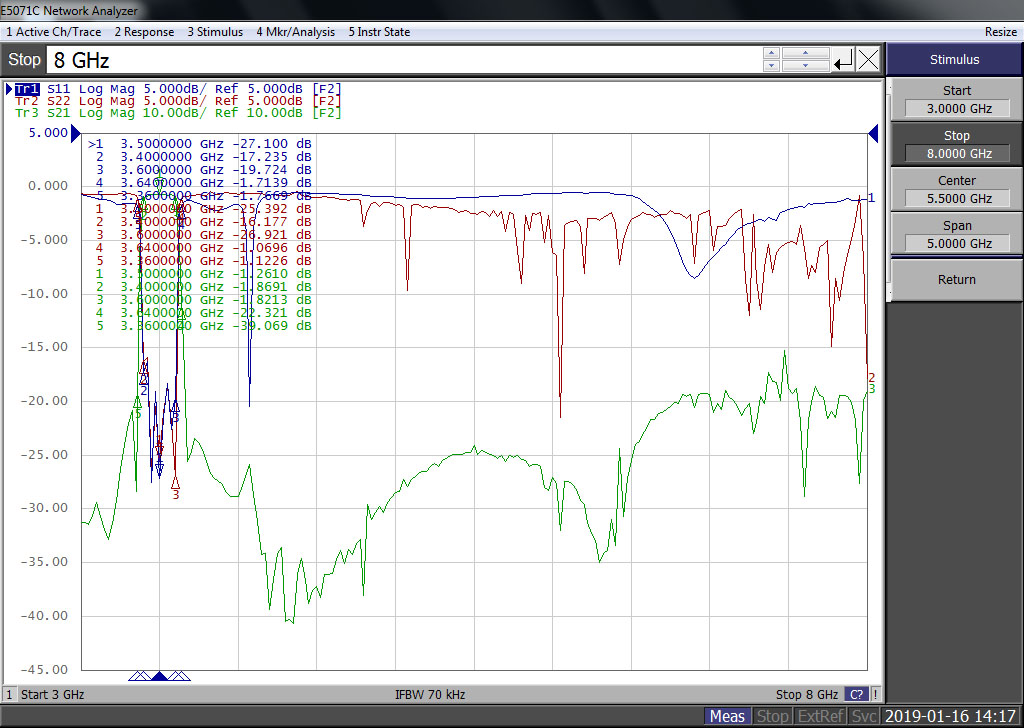The width and height of the screenshot is (1024, 728).
Task: Click the C? correction status indicator
Action: pyautogui.click(x=856, y=694)
